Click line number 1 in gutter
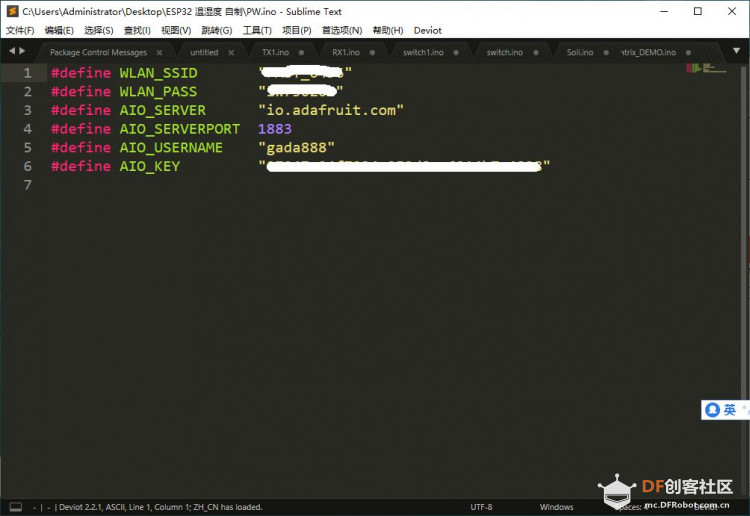 click(27, 73)
